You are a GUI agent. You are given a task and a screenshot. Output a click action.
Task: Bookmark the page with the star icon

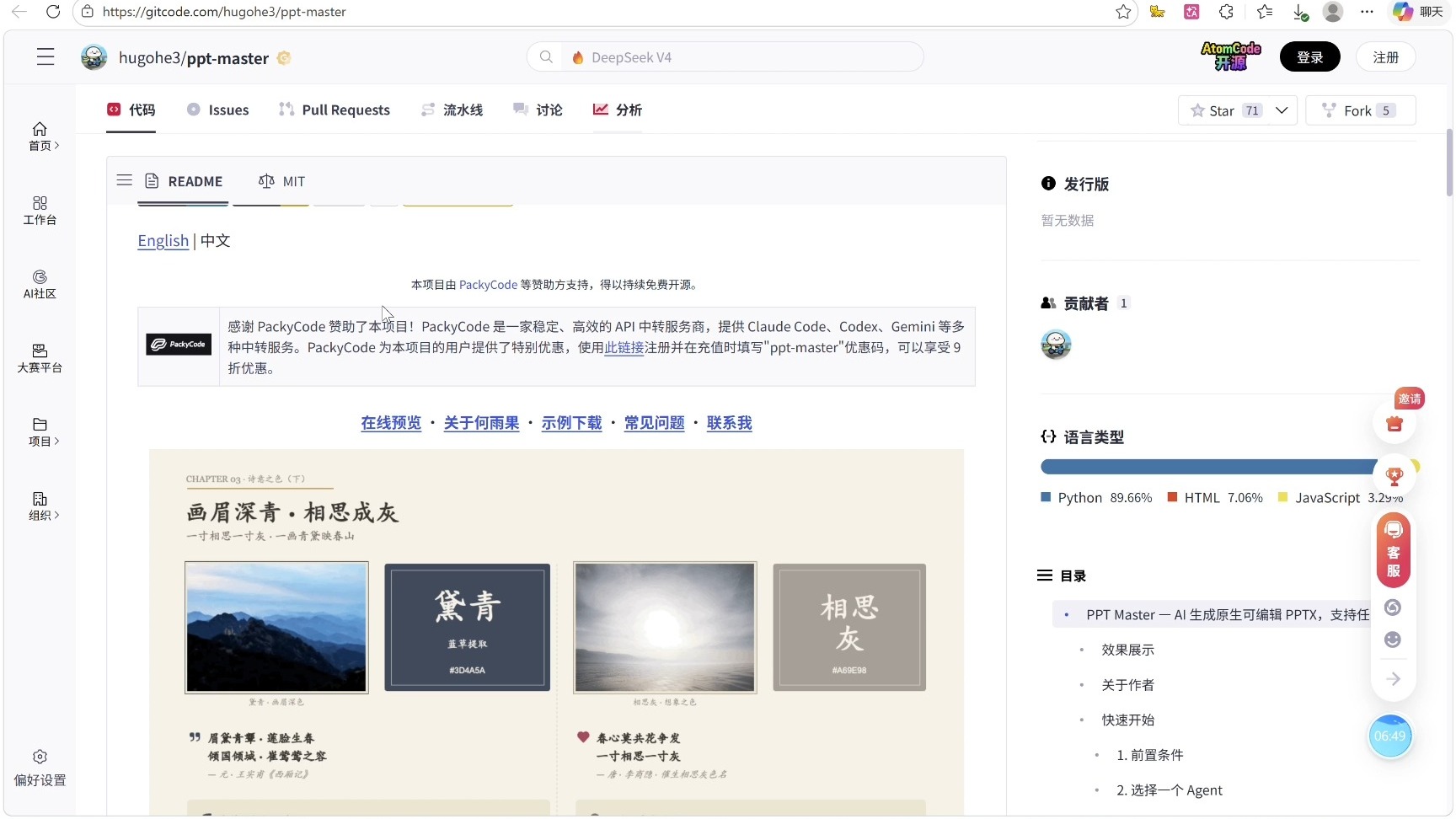(x=1123, y=12)
